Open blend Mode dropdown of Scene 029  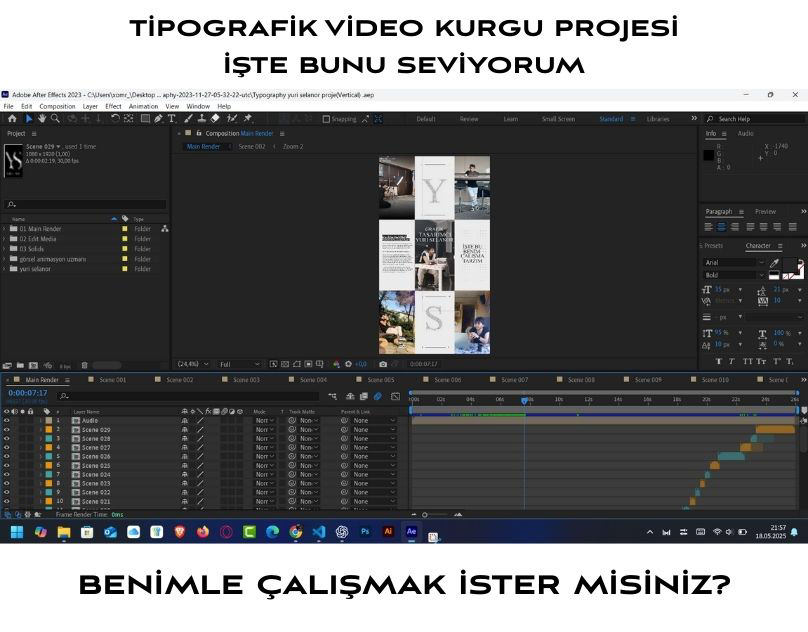click(x=264, y=429)
